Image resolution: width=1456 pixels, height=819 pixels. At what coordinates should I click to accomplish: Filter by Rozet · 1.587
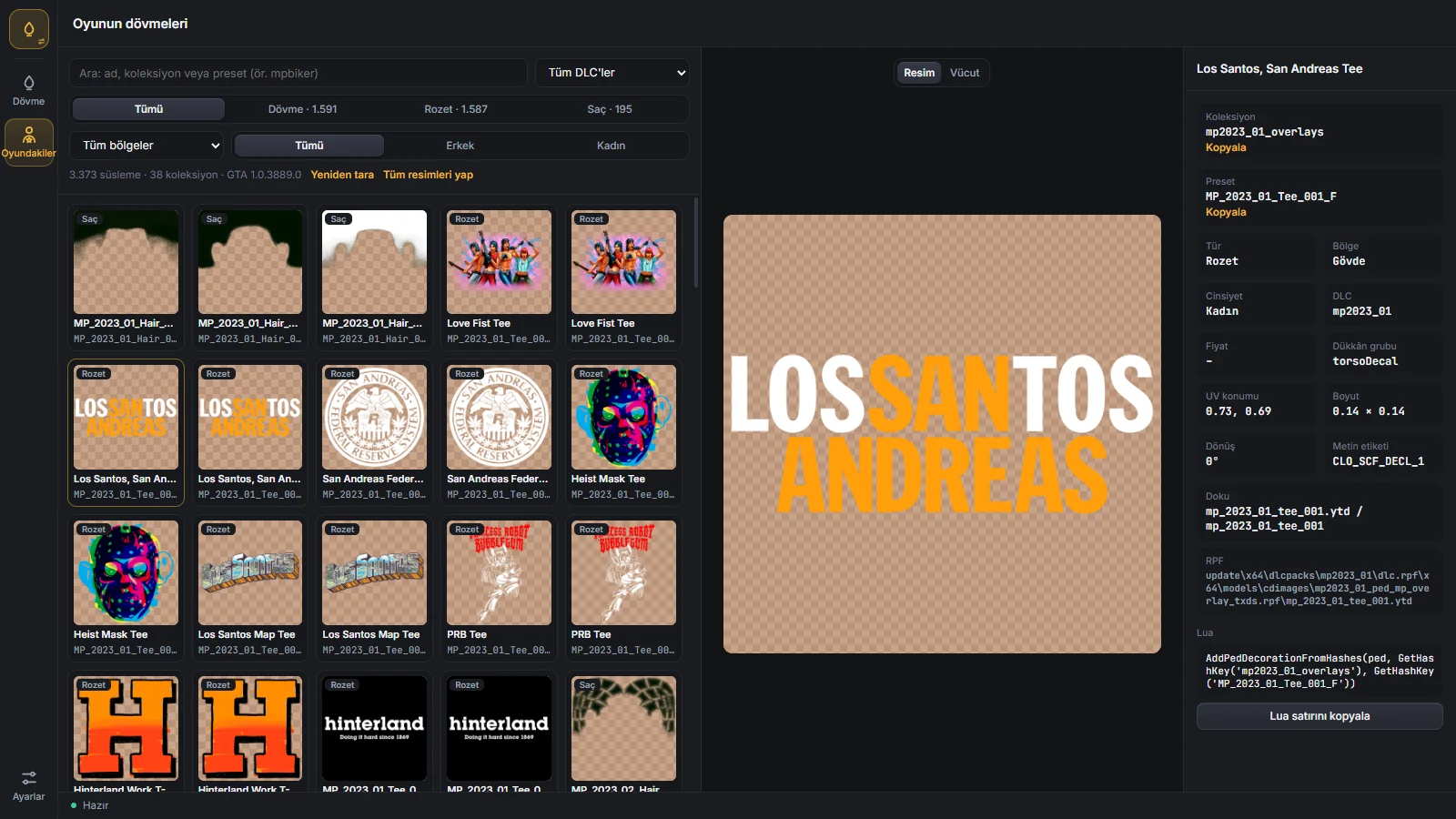coord(456,109)
